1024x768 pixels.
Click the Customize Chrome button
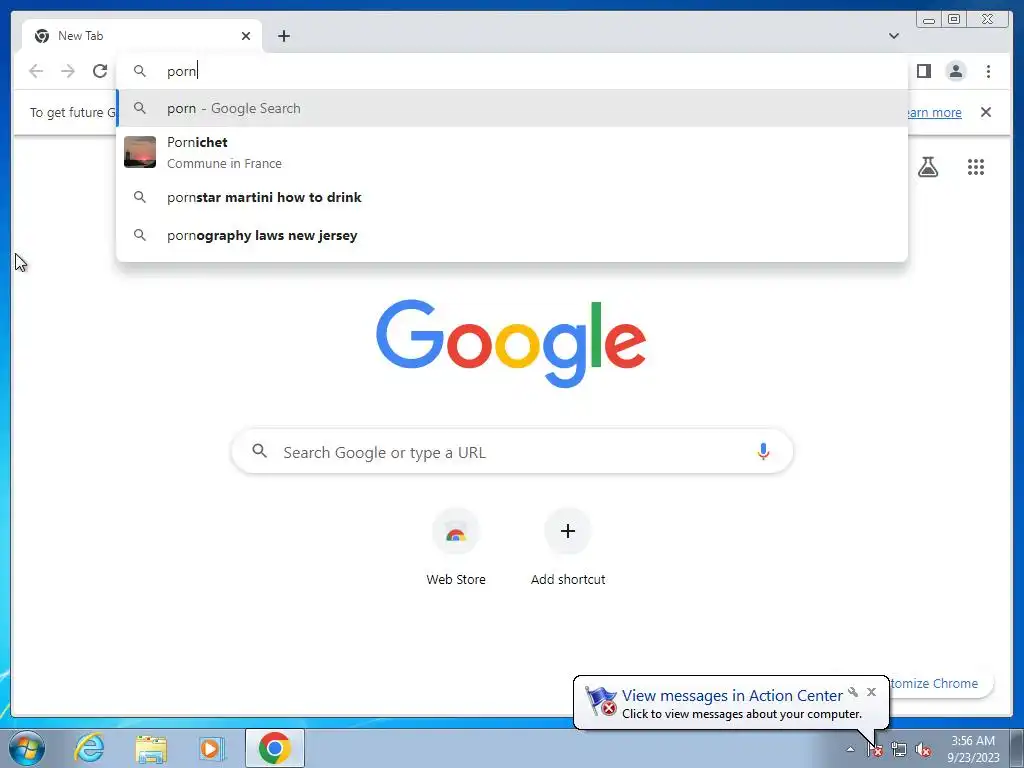click(x=940, y=683)
